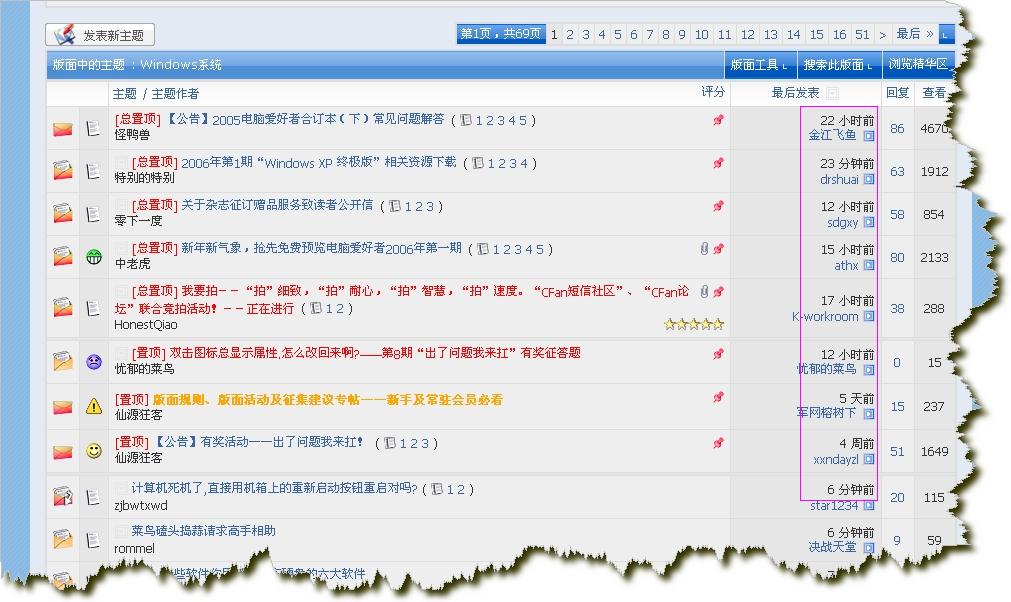Screen dimensions: 1011x602
Task: Click the 发表新主题 new topic button
Action: (100, 35)
